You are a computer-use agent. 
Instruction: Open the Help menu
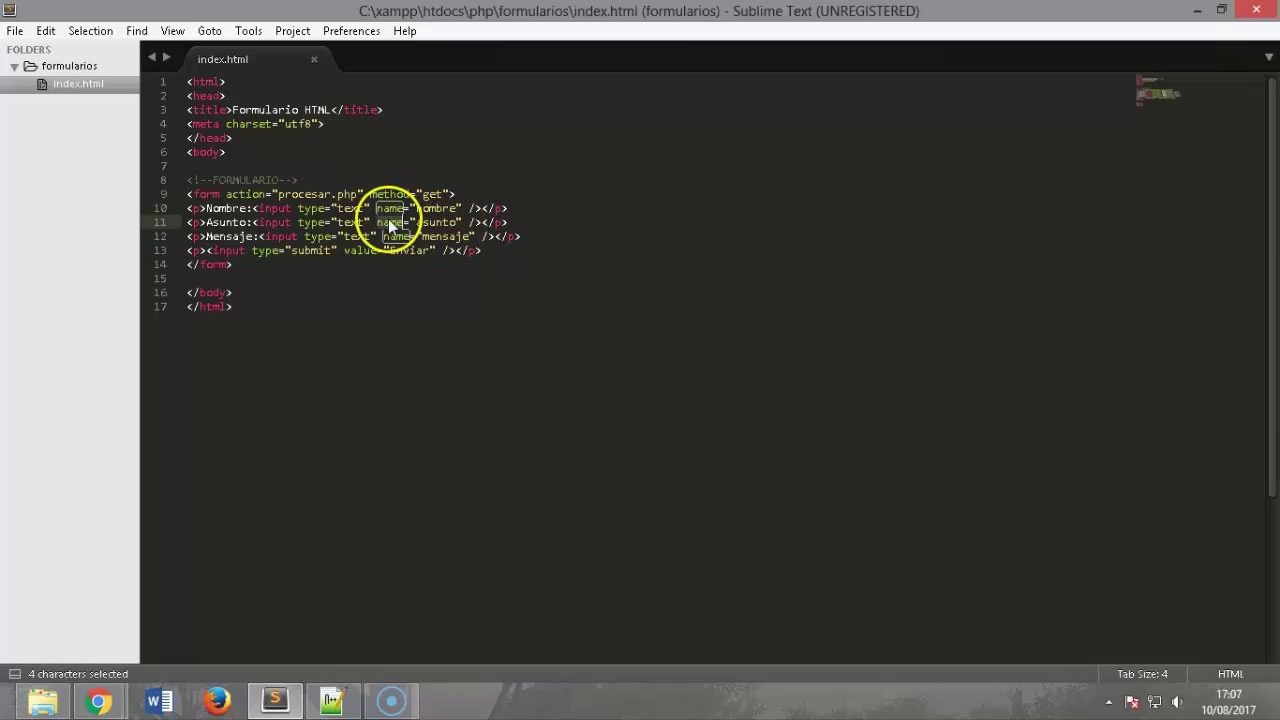tap(405, 31)
